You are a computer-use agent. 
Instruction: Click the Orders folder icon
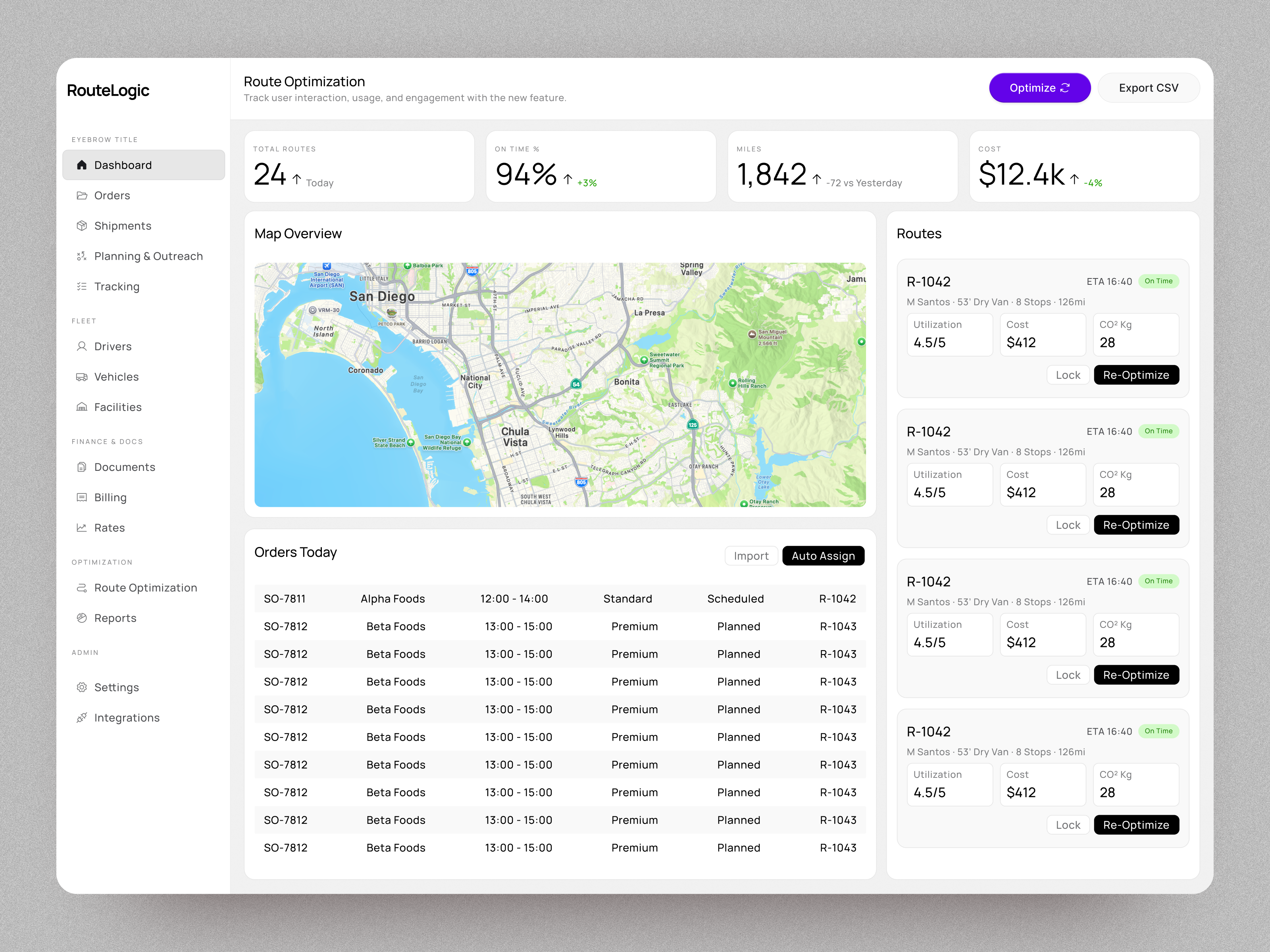(x=81, y=196)
